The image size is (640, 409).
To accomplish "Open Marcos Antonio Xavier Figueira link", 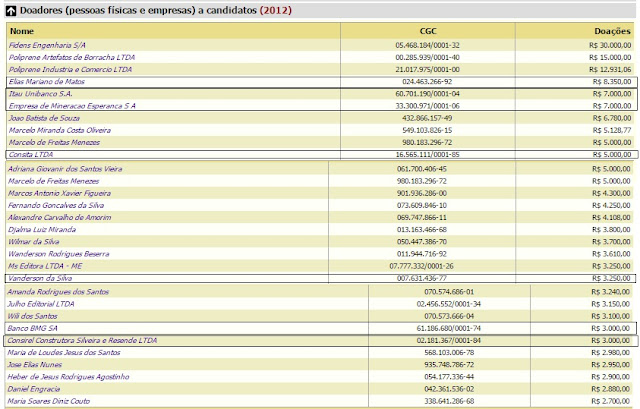I will click(x=59, y=193).
